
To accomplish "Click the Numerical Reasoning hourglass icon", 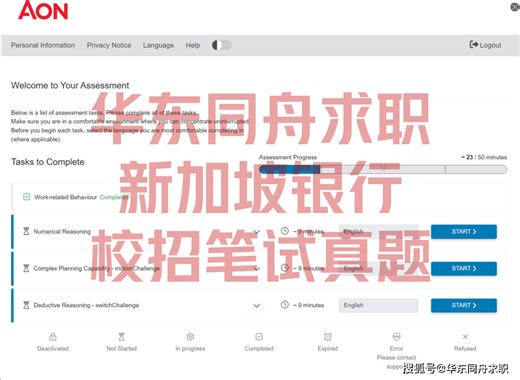I will tap(26, 231).
